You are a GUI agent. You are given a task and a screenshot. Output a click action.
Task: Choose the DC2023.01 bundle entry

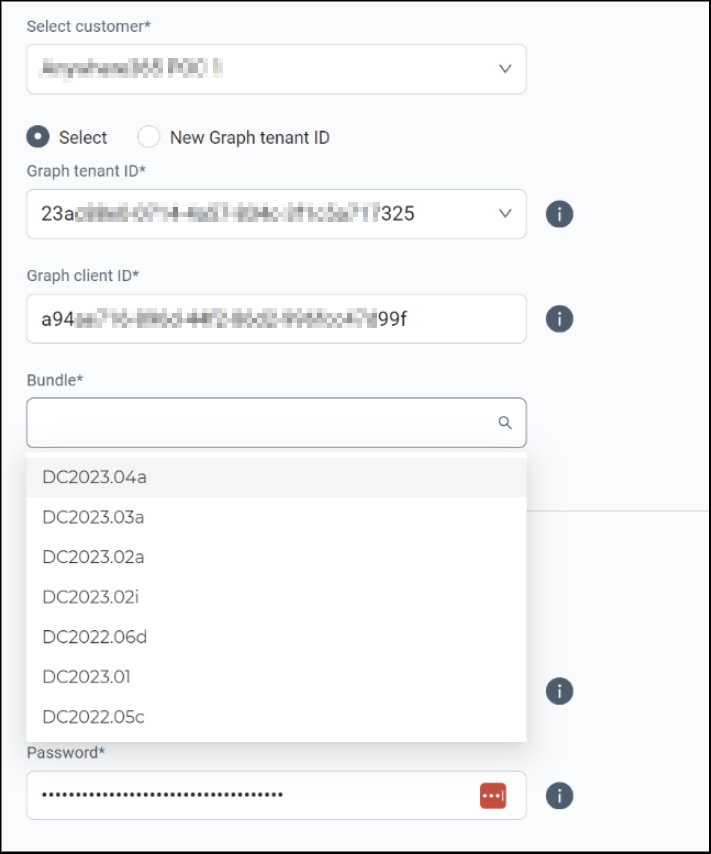[x=276, y=677]
